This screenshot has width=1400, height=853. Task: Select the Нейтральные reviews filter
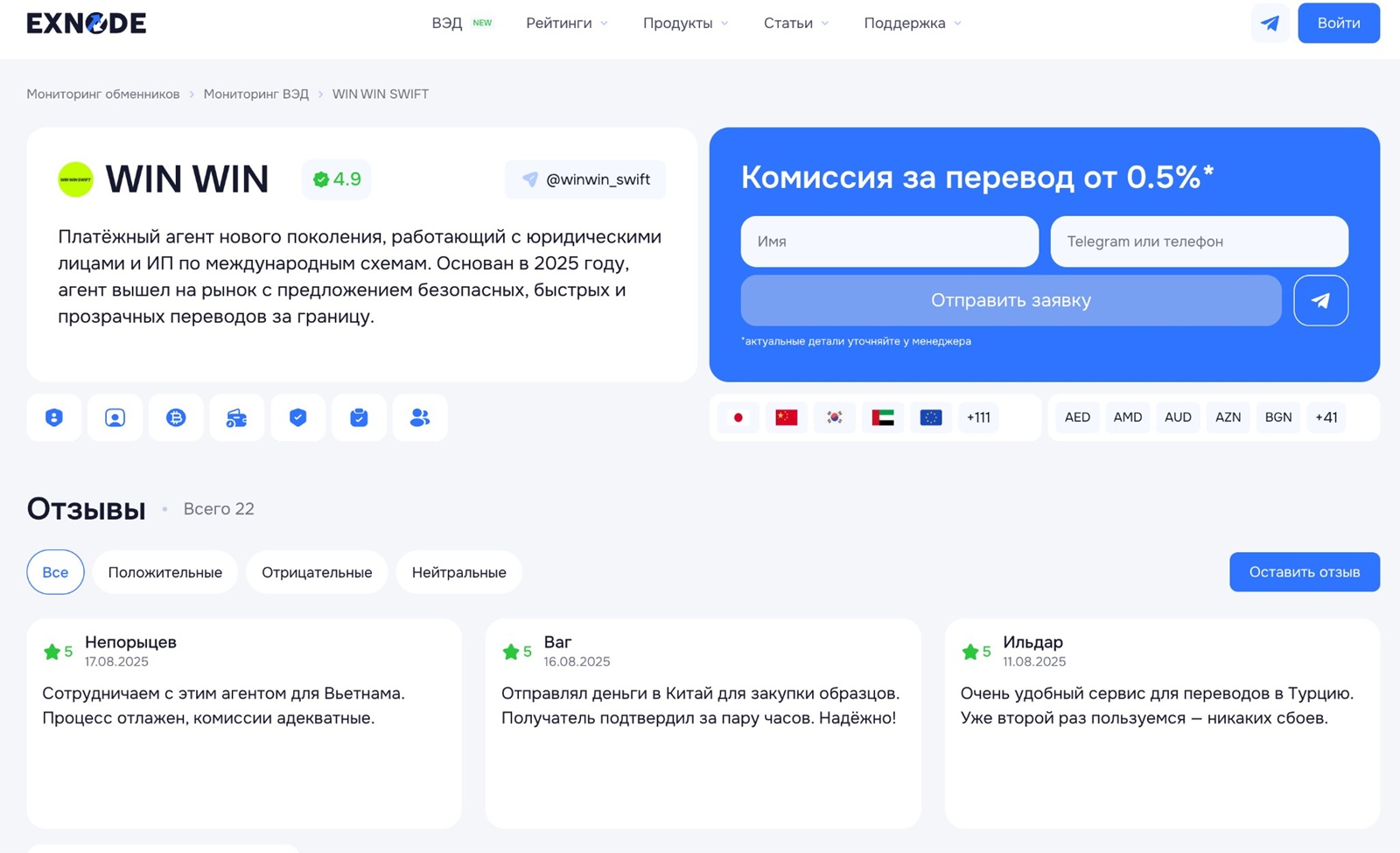pyautogui.click(x=458, y=572)
